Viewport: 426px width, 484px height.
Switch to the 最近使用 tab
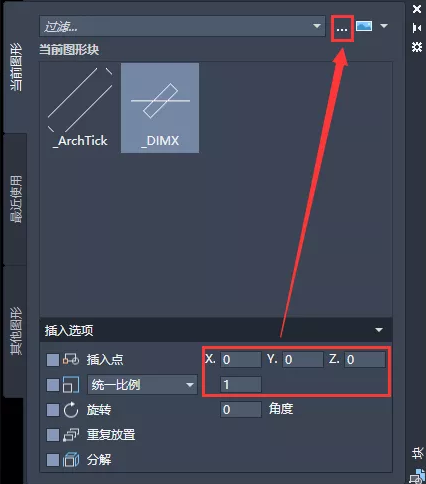(x=15, y=199)
